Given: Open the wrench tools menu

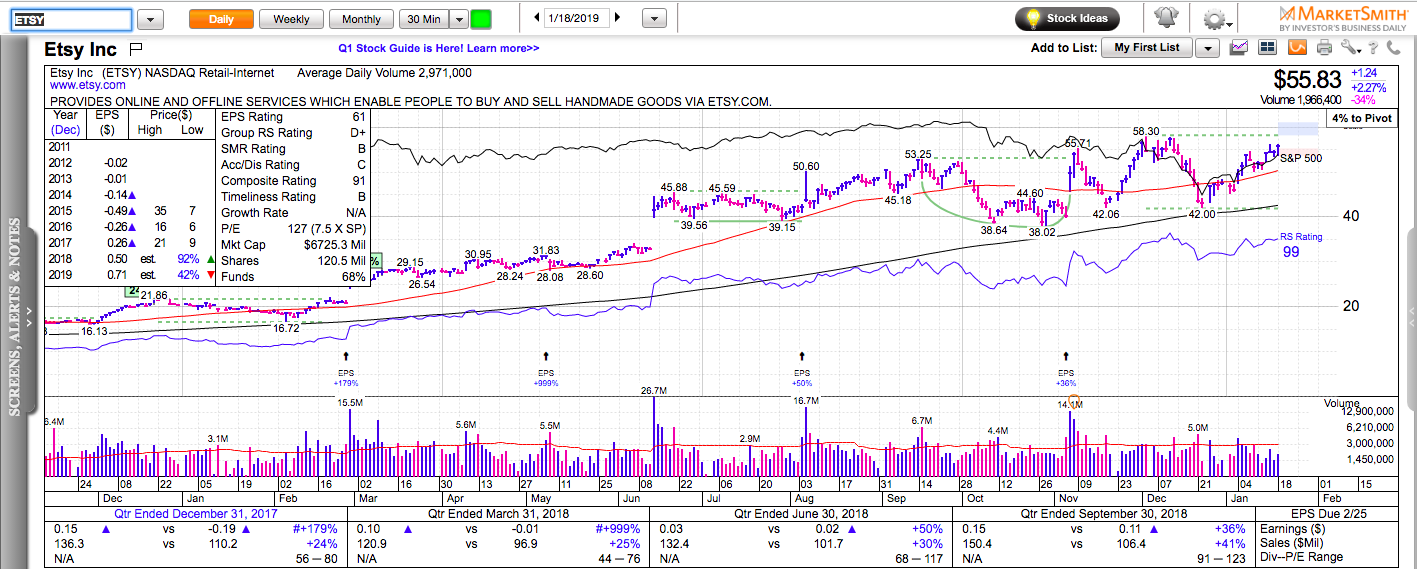Looking at the screenshot, I should click(x=1351, y=47).
